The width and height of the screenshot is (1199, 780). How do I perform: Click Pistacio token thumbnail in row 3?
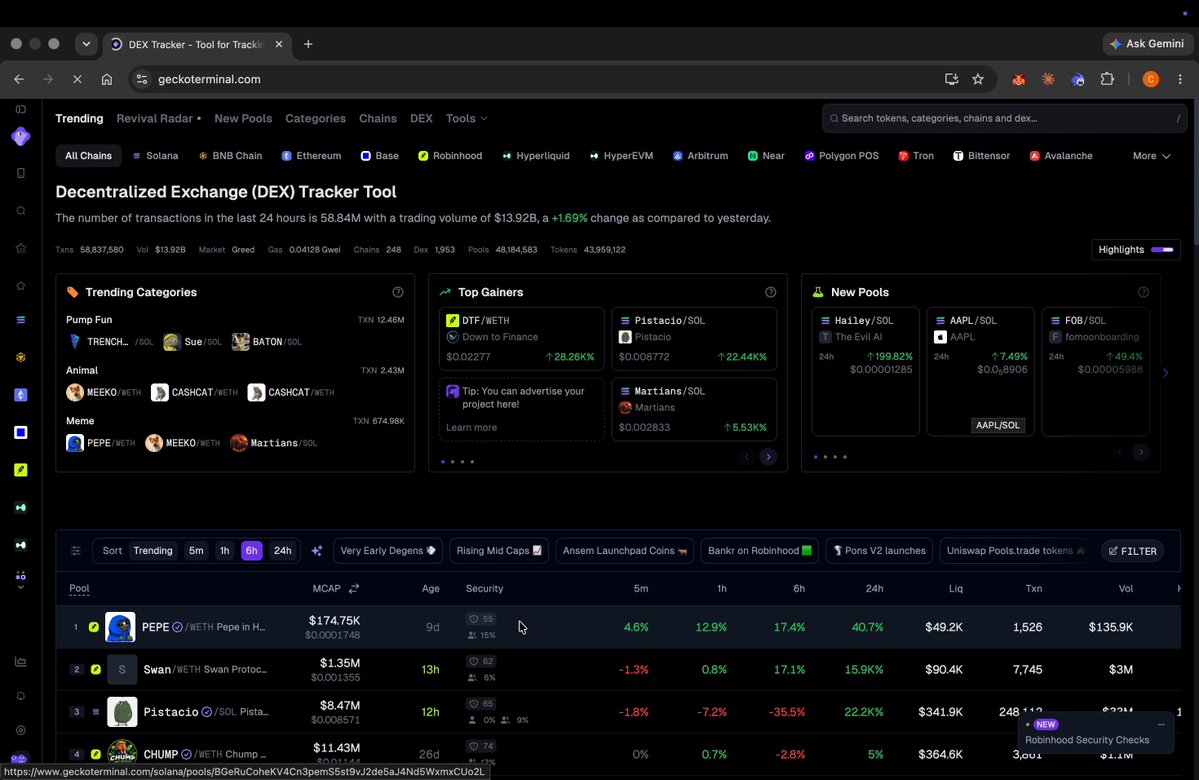pyautogui.click(x=122, y=712)
